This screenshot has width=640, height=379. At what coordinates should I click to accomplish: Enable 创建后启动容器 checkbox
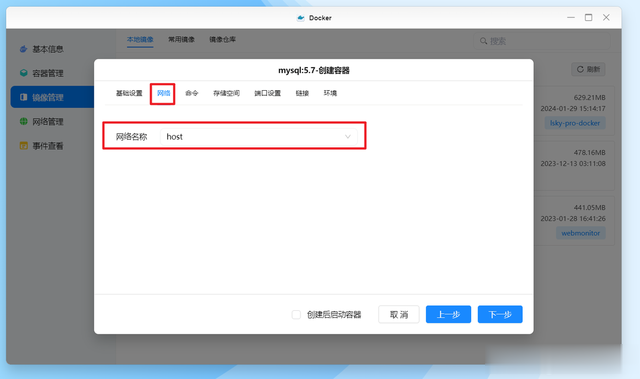[x=296, y=315]
